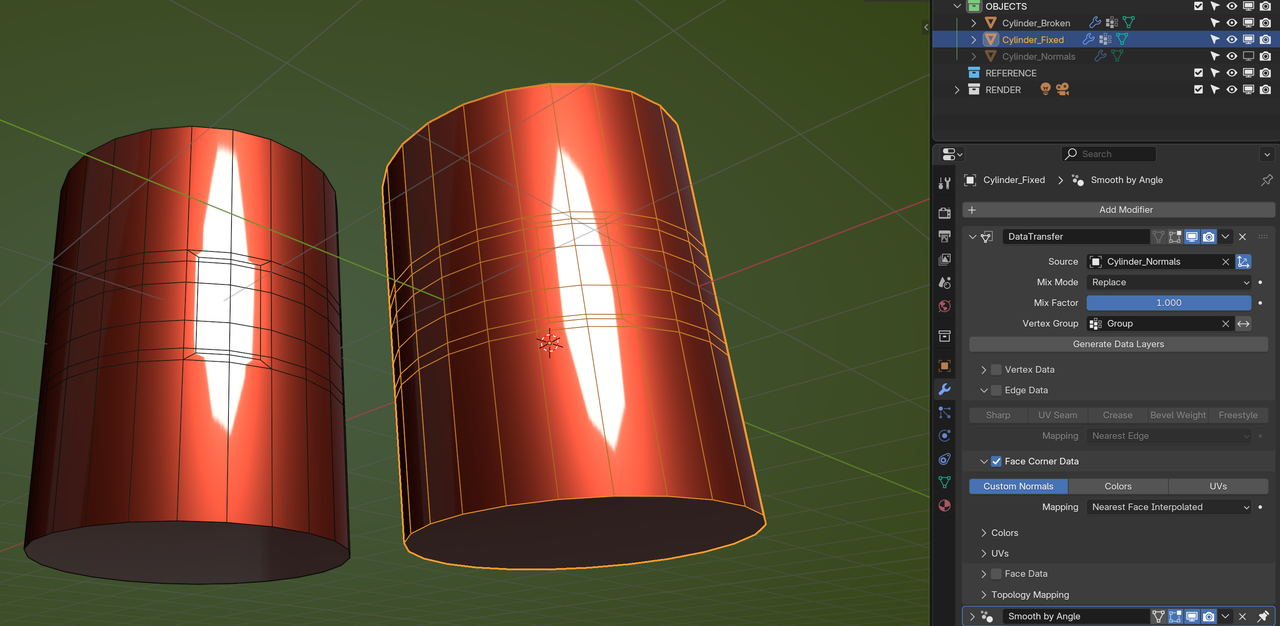Viewport: 1280px width, 626px height.
Task: Open the Particles properties tab
Action: click(944, 412)
